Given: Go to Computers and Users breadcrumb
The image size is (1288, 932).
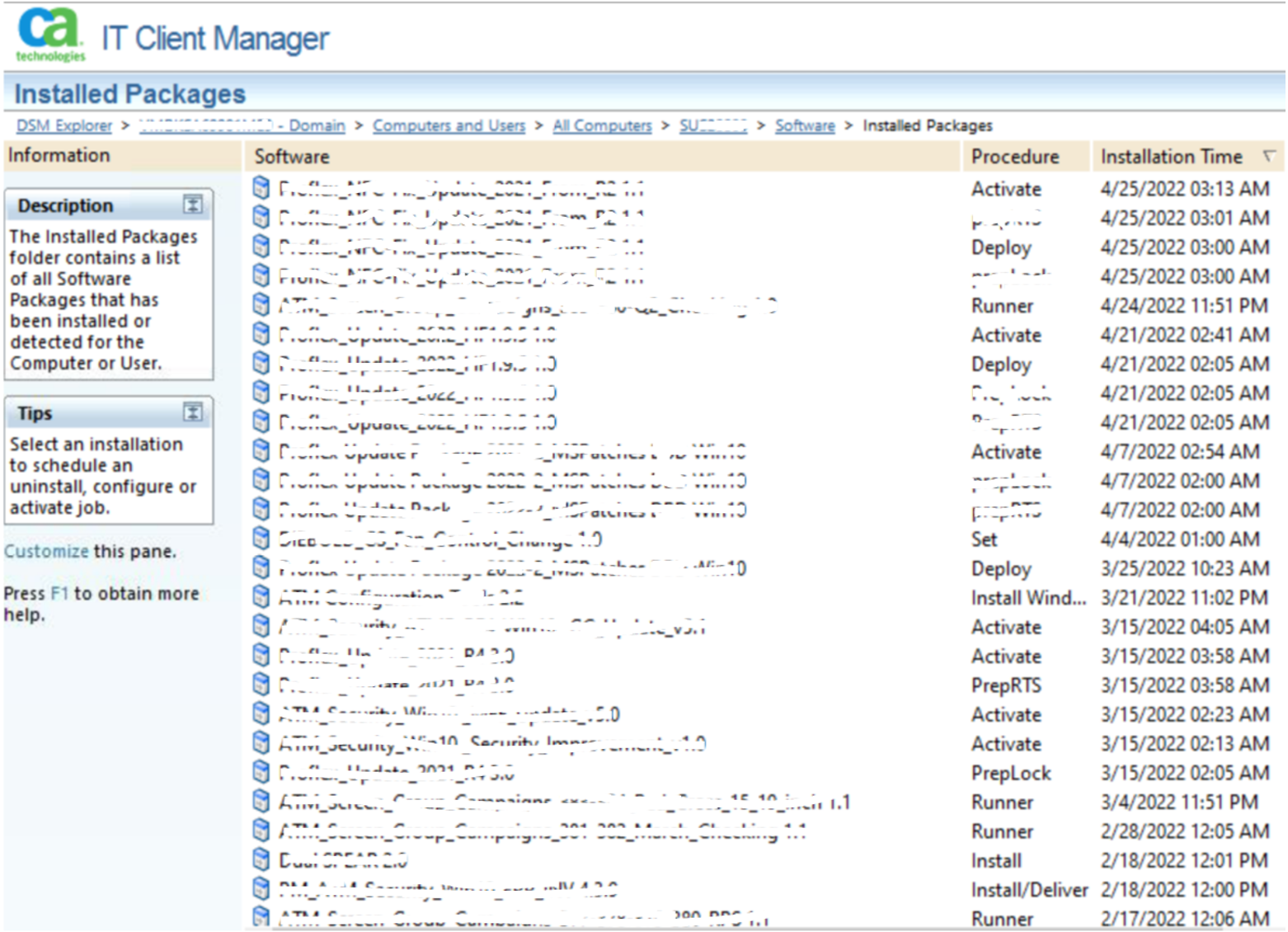Looking at the screenshot, I should click(x=449, y=125).
